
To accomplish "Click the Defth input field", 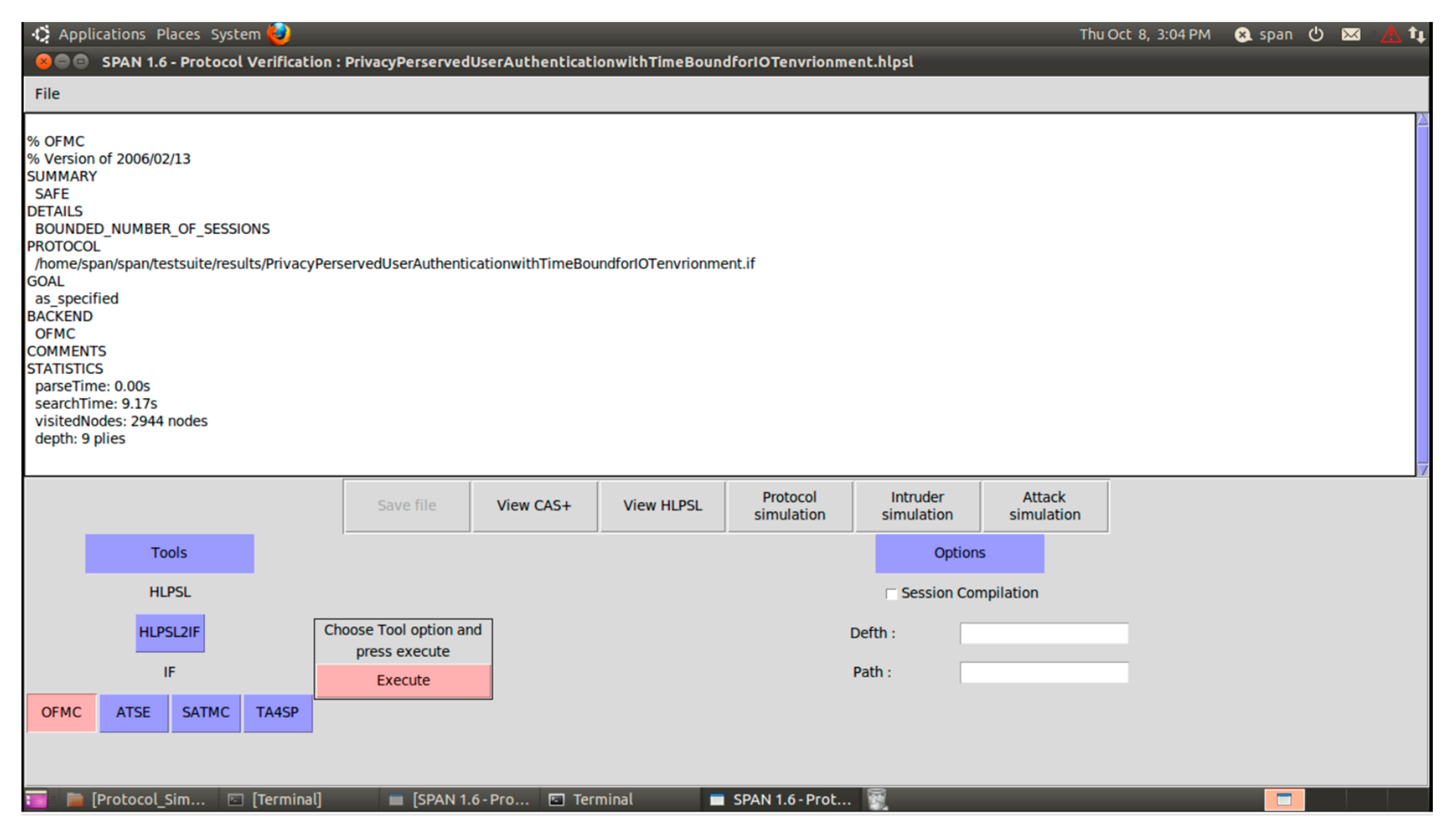I will tap(1043, 633).
